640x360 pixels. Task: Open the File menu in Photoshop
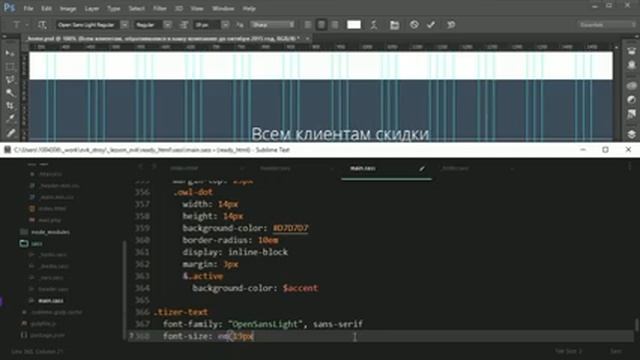[x=28, y=9]
